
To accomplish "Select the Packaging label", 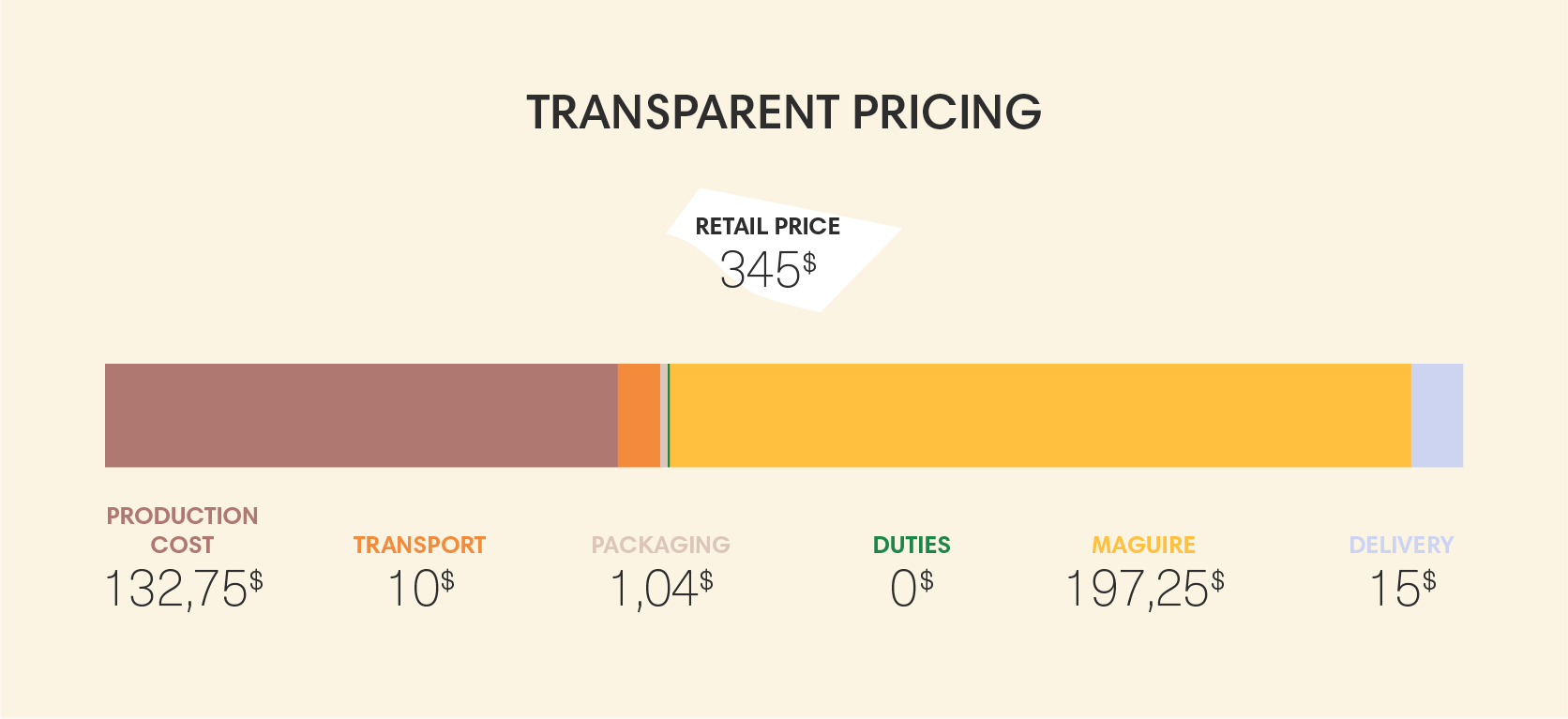I will pos(660,545).
